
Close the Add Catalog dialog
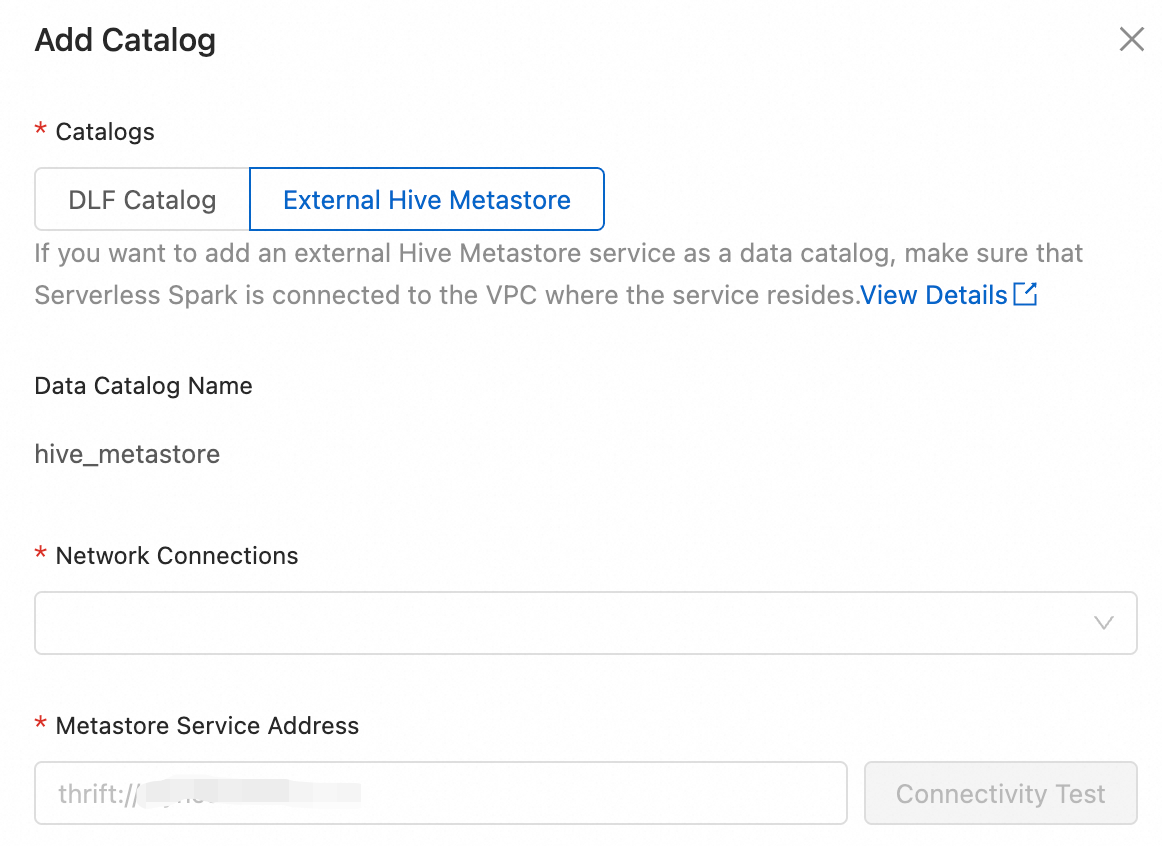click(1131, 40)
